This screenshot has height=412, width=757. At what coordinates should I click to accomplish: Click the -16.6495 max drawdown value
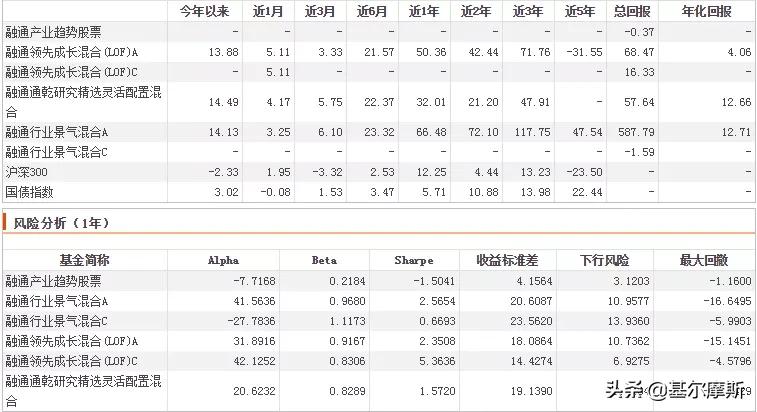click(x=727, y=301)
